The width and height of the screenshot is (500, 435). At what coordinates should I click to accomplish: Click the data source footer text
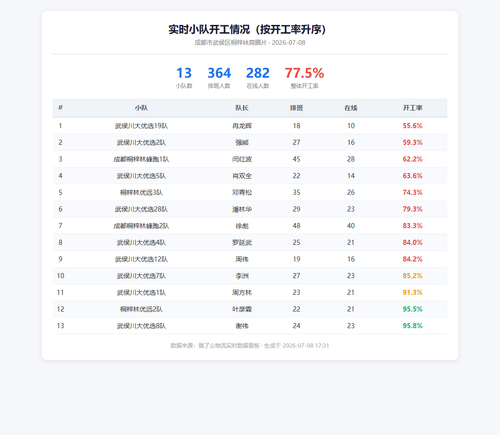250,346
